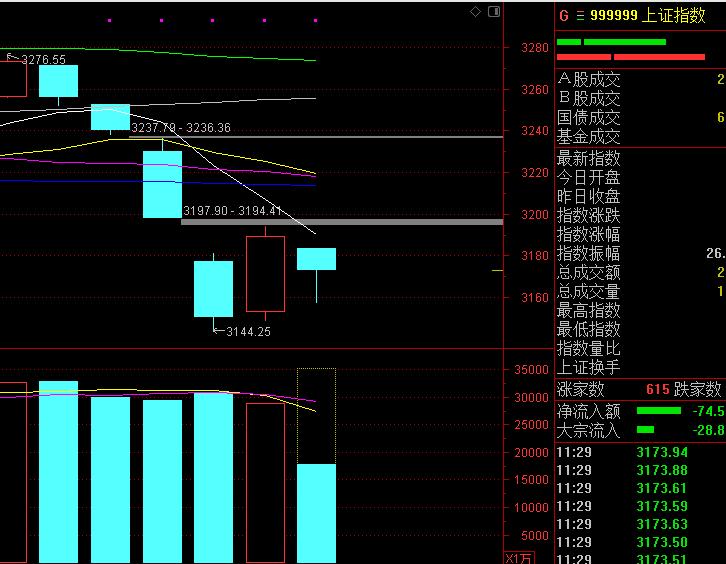
Task: Select tick entry 3173.63
Action: 662,525
